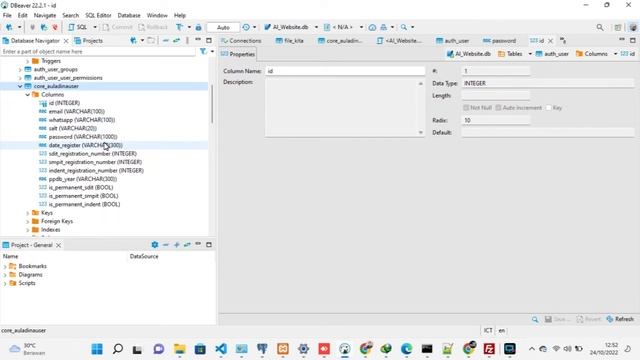Click the Columns breadcrumb link
This screenshot has width=640, height=360.
(592, 54)
